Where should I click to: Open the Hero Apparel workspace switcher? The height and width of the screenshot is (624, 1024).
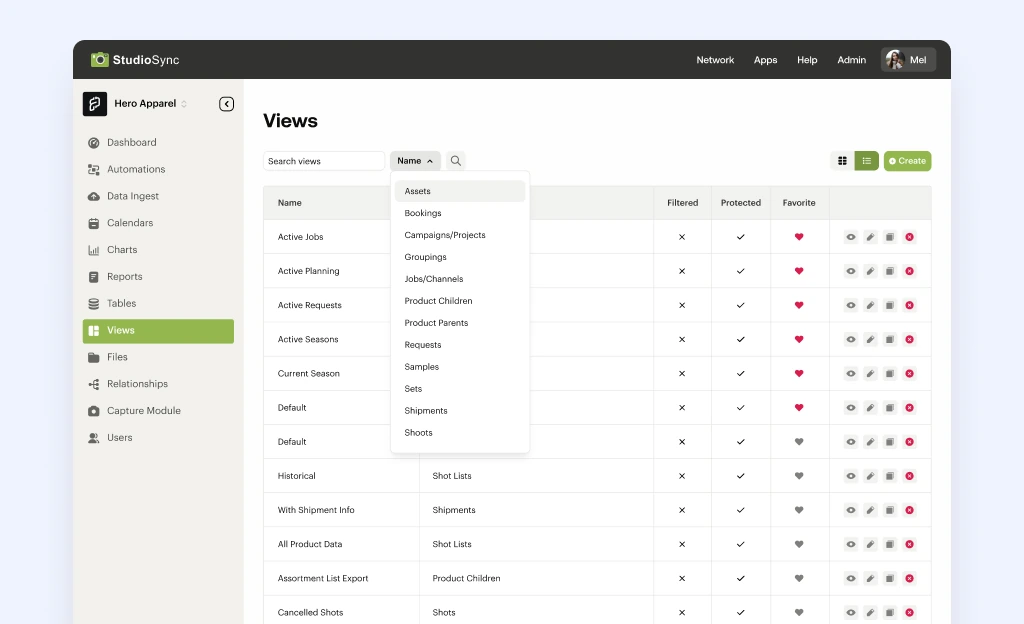click(150, 104)
